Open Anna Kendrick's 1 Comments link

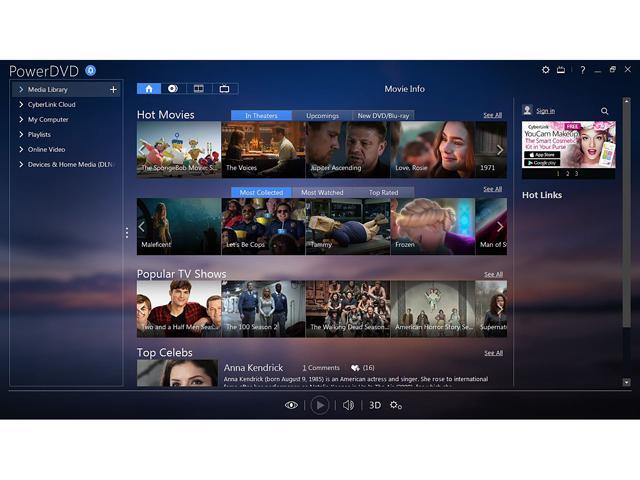[x=321, y=368]
